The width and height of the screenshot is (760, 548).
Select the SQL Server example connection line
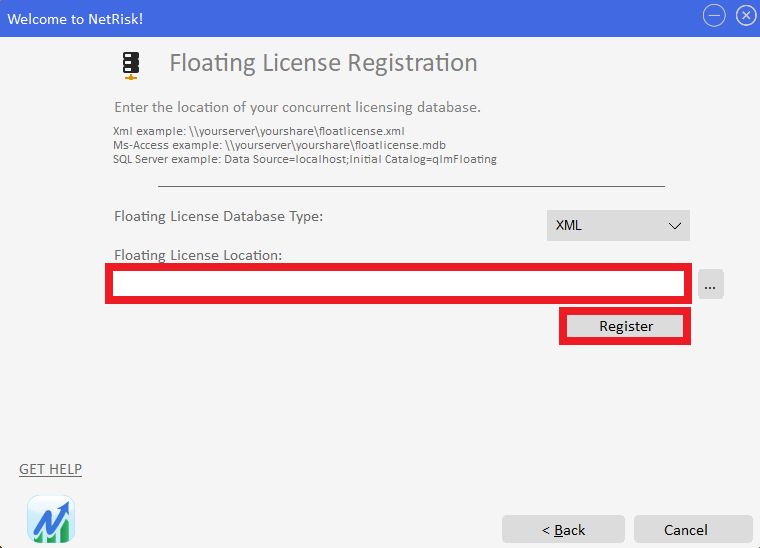click(305, 159)
